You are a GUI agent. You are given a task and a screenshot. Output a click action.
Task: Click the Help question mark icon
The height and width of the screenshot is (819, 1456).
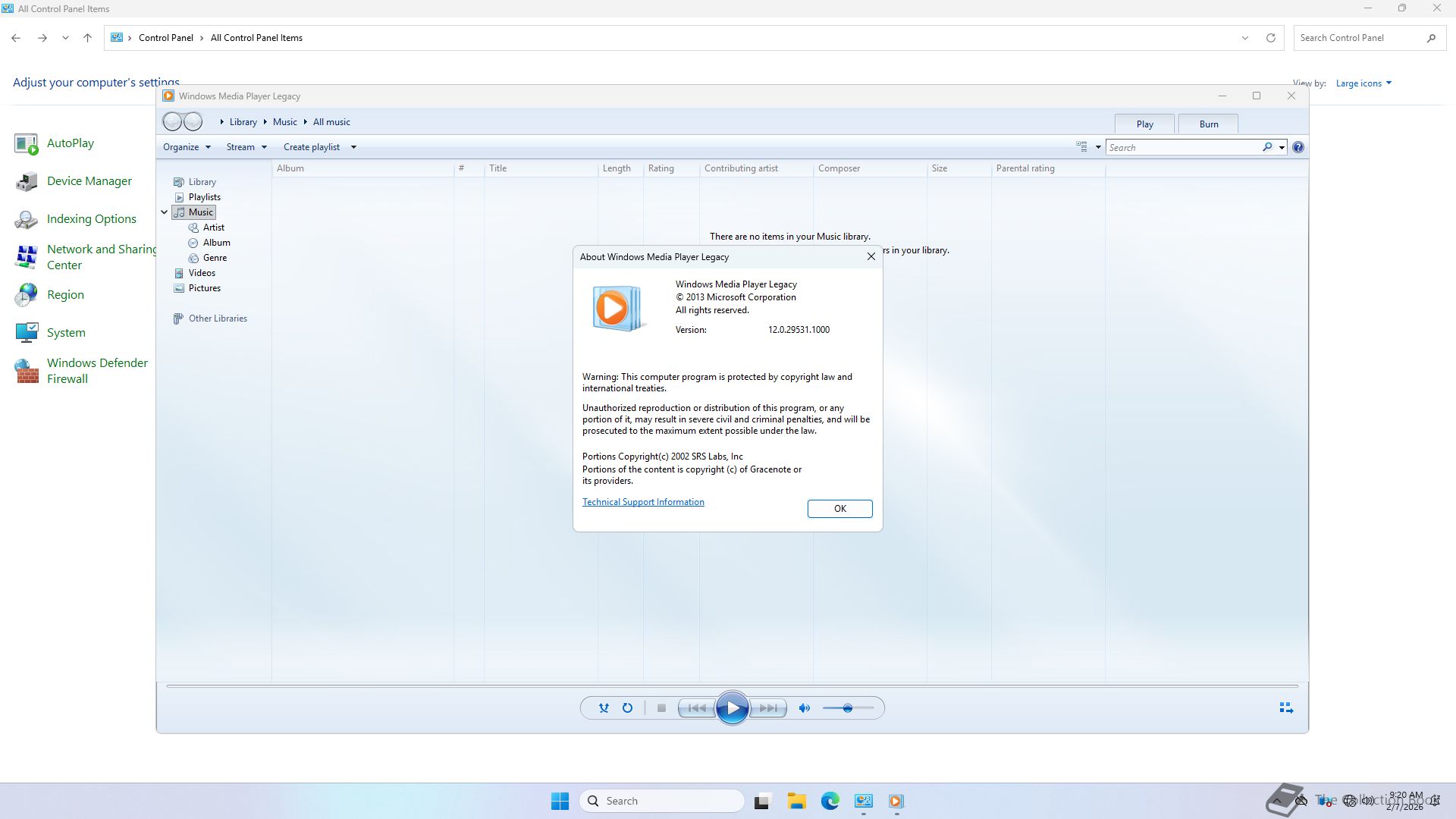pyautogui.click(x=1298, y=147)
